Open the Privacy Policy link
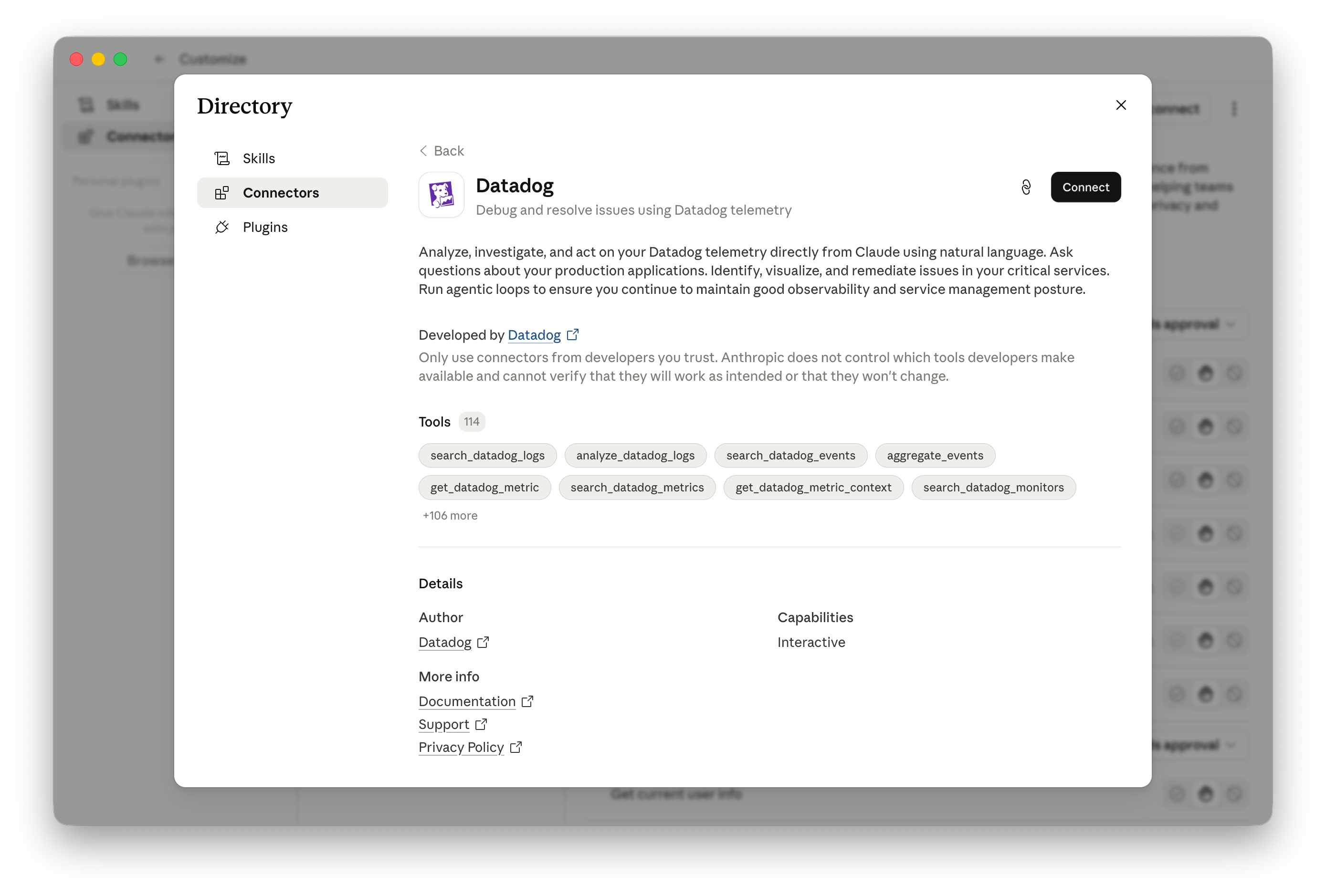Screen dimensions: 1326x896 point(461,747)
